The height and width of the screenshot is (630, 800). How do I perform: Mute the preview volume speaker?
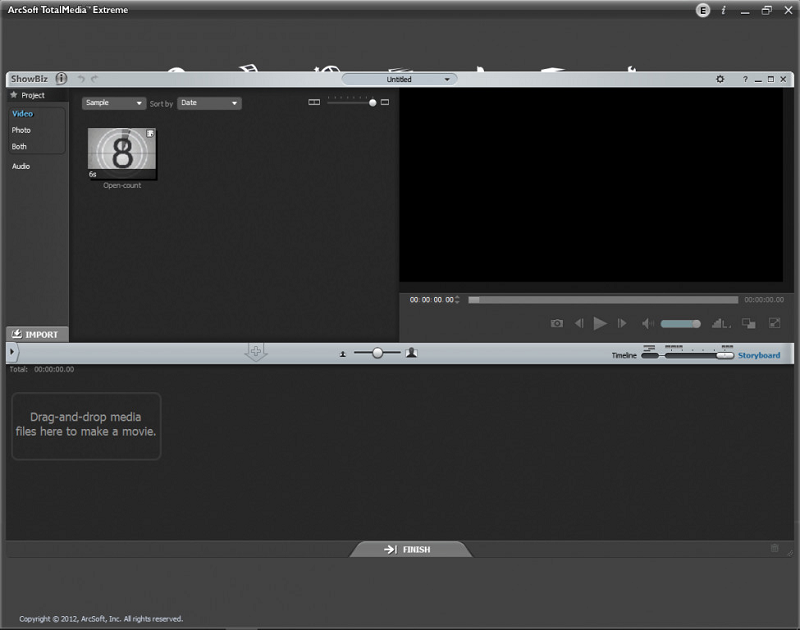pyautogui.click(x=648, y=323)
